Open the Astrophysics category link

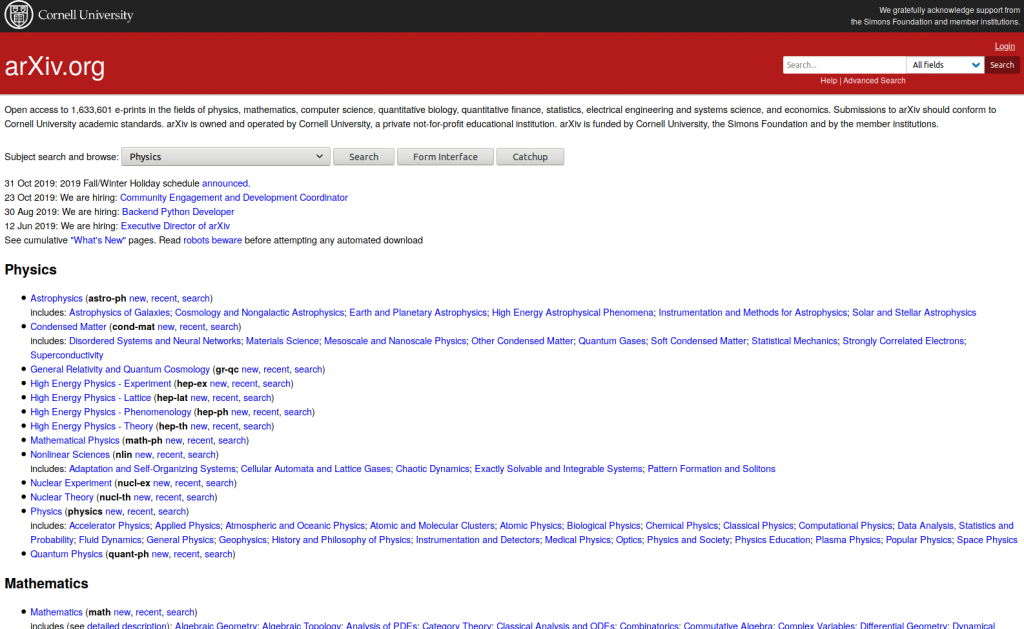coord(56,298)
